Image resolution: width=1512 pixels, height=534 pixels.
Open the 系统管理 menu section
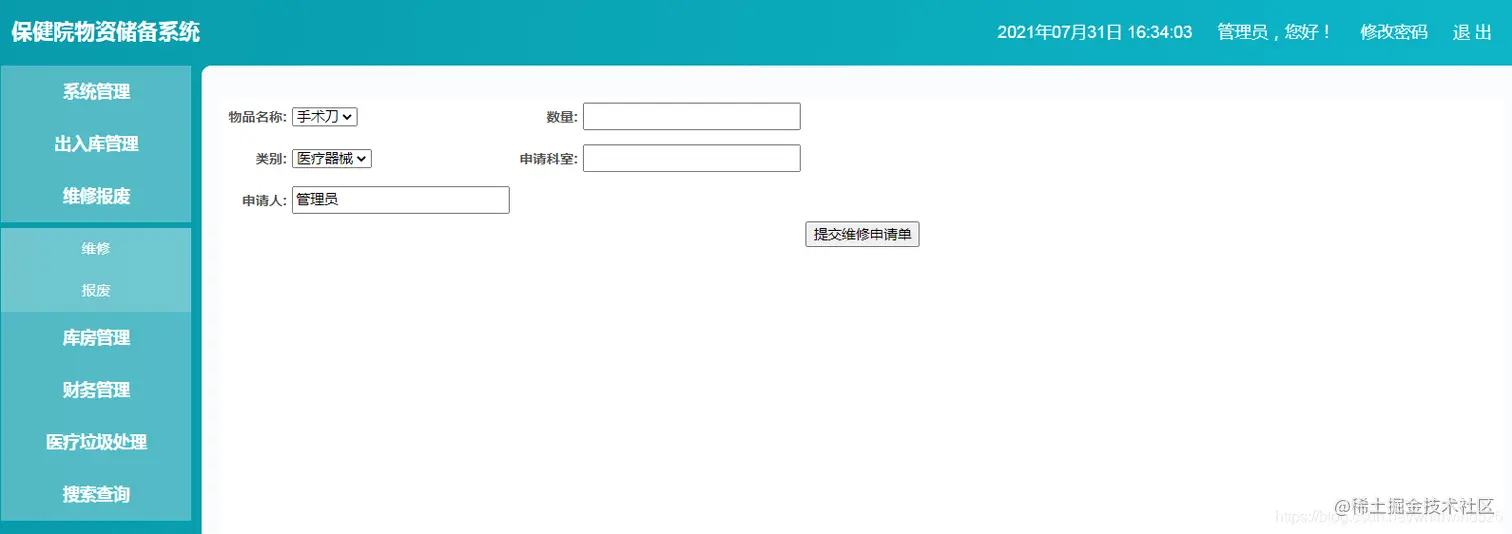coord(96,92)
